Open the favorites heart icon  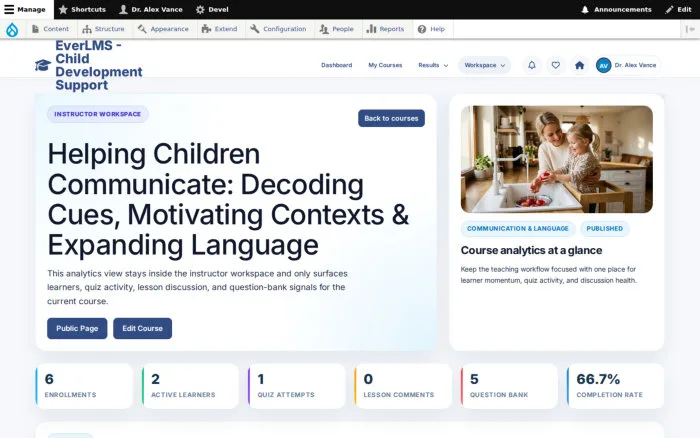(x=555, y=65)
